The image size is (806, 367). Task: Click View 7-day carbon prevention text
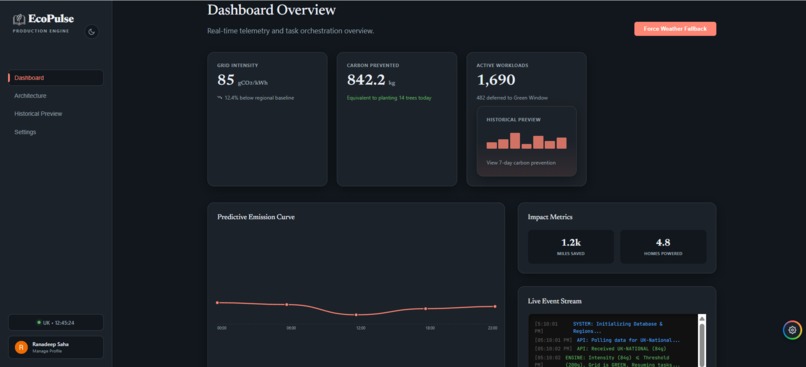pyautogui.click(x=521, y=163)
